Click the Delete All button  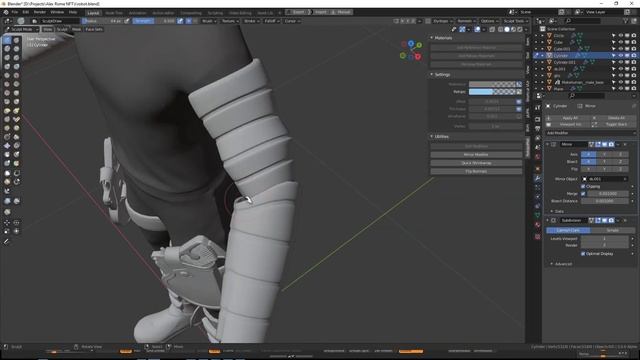point(613,118)
